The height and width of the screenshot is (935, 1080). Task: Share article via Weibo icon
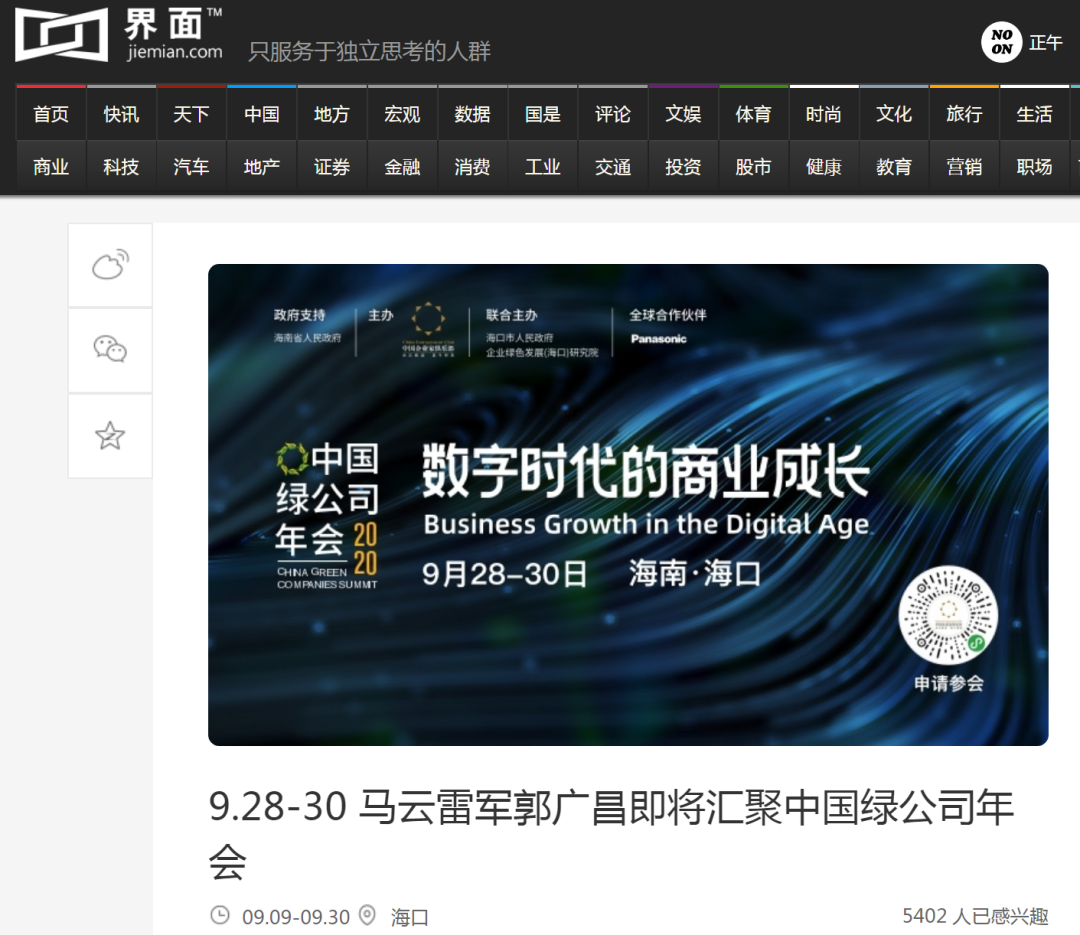coord(110,265)
